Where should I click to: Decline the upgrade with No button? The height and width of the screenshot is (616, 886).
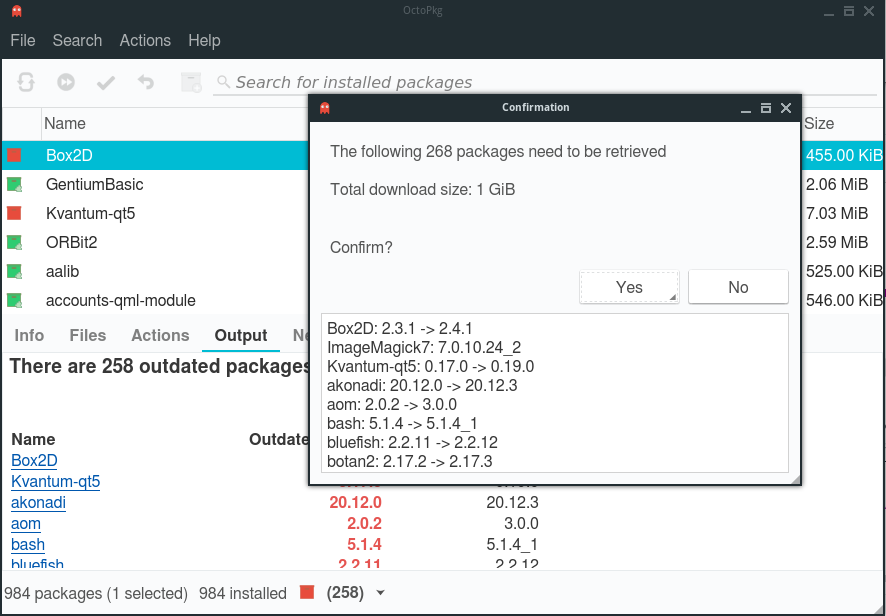(738, 287)
